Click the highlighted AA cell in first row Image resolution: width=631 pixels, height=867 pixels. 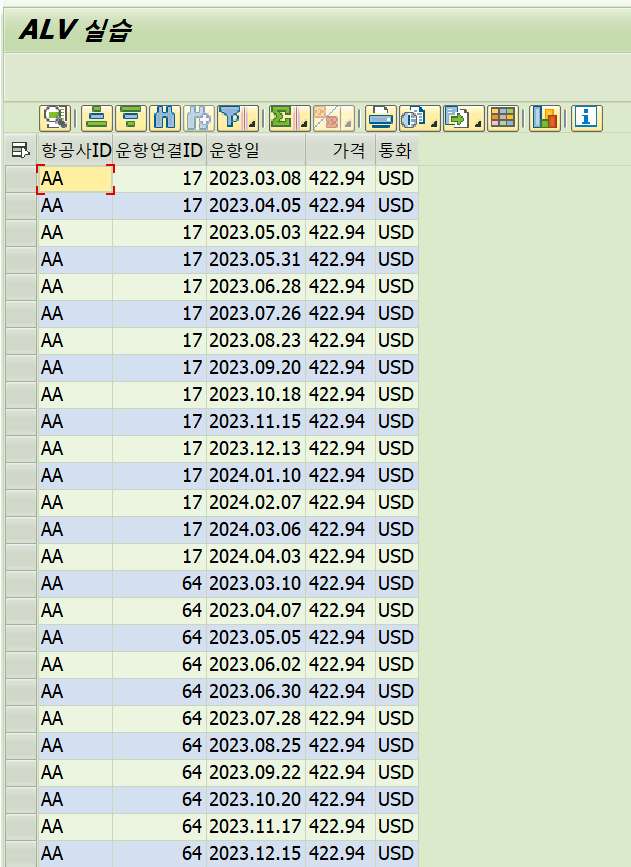pyautogui.click(x=75, y=179)
